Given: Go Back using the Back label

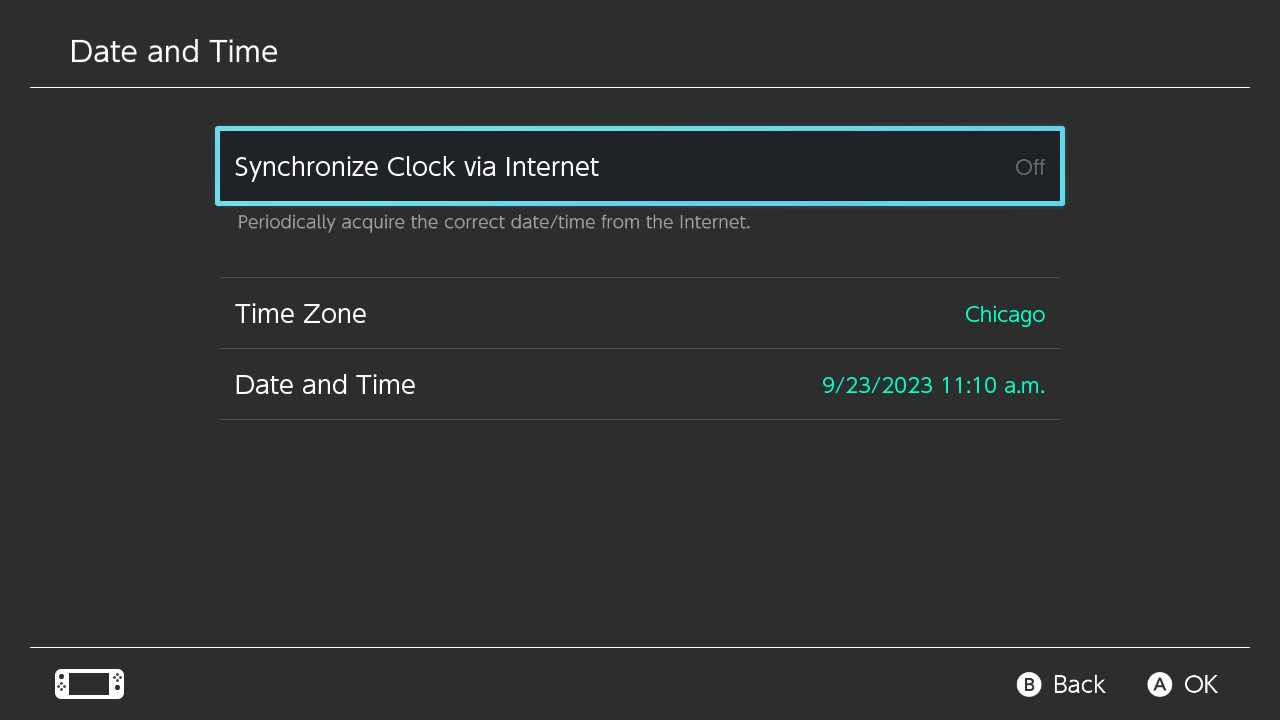Looking at the screenshot, I should 1078,684.
